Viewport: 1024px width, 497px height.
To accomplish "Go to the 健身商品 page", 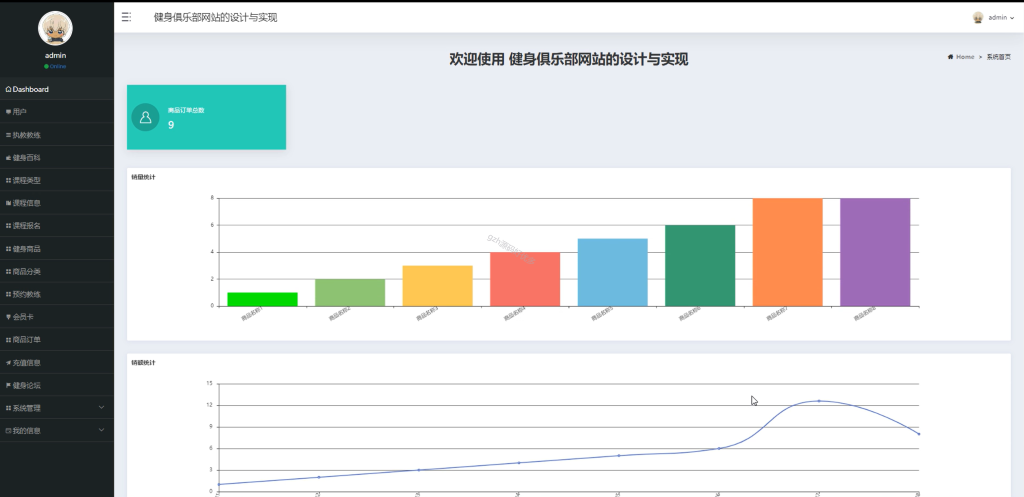I will pyautogui.click(x=57, y=249).
